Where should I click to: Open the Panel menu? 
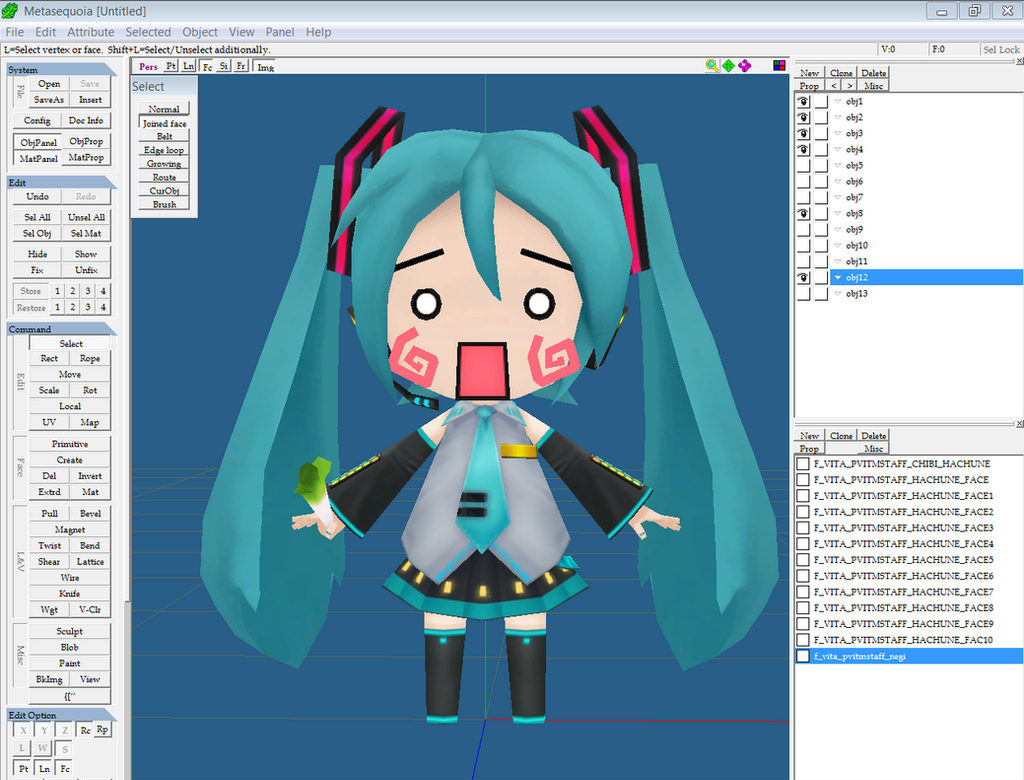click(x=280, y=32)
